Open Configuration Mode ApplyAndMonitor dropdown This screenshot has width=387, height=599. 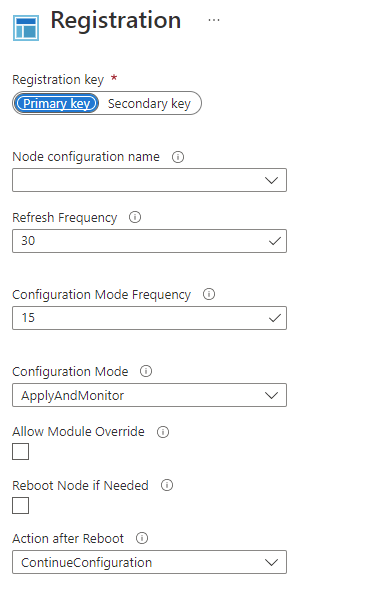click(149, 395)
